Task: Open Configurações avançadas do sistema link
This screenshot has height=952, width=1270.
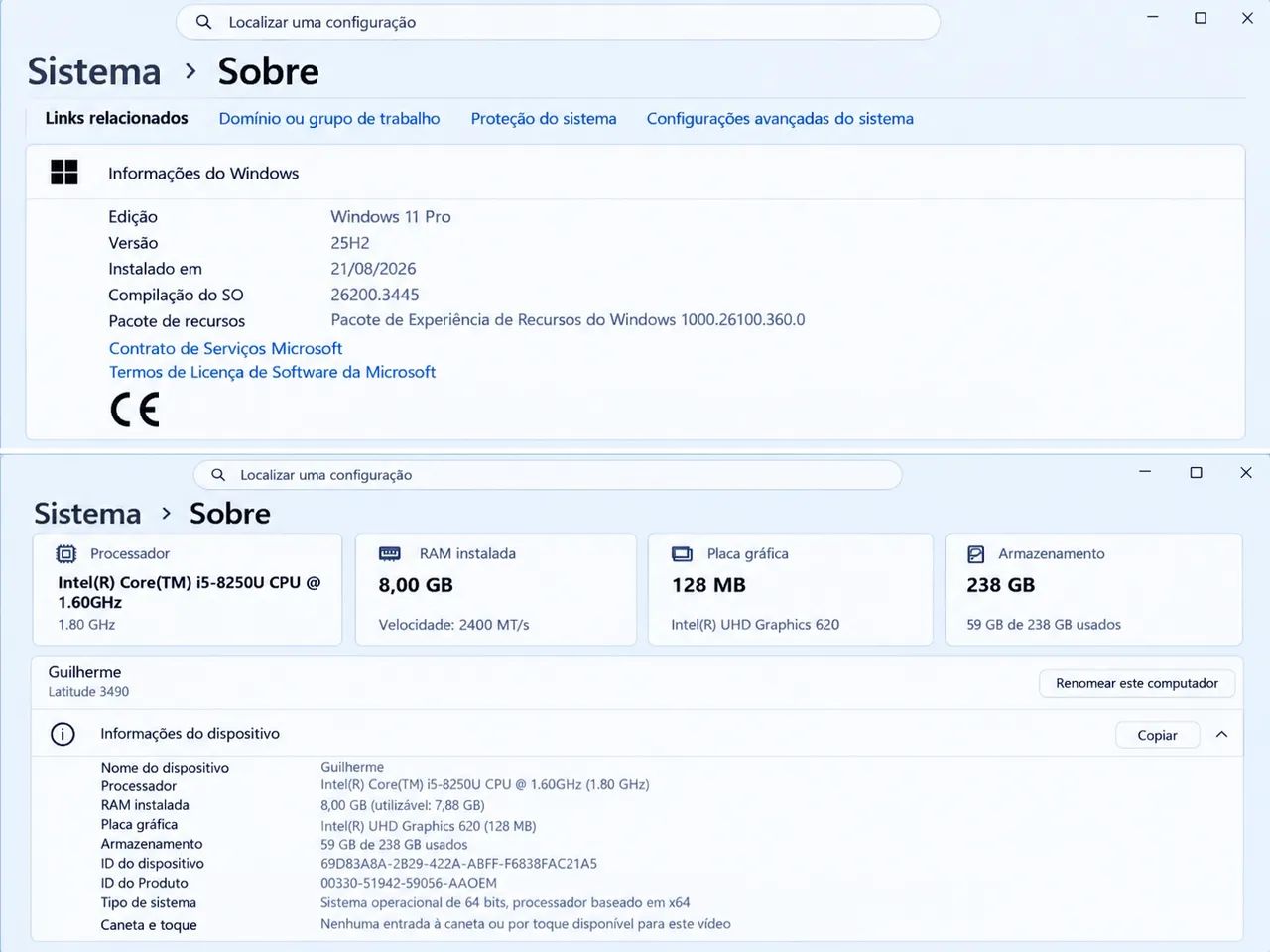Action: 780,119
